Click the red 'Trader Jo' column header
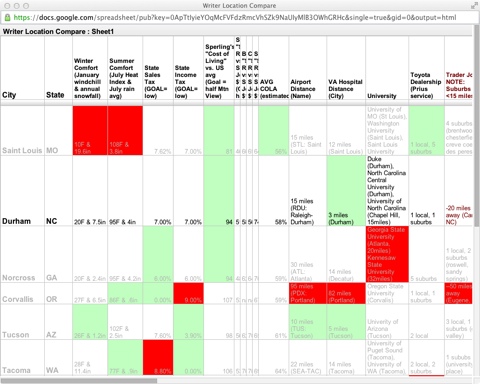Viewport: 480px width, 384px height. 459,68
